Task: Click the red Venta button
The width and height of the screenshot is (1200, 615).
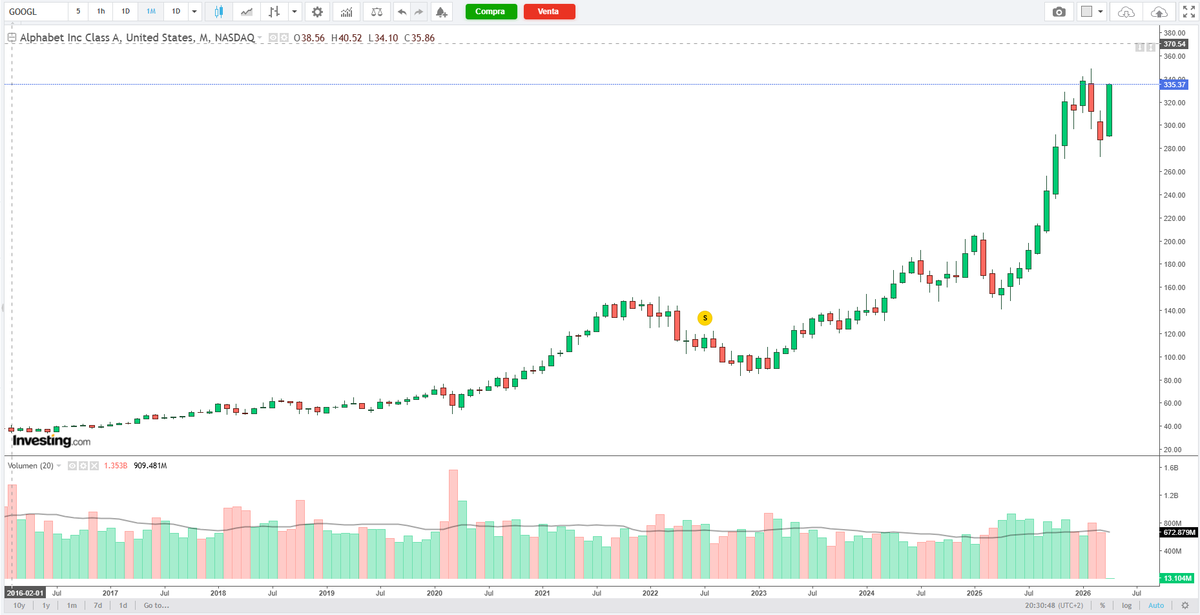Action: coord(549,12)
